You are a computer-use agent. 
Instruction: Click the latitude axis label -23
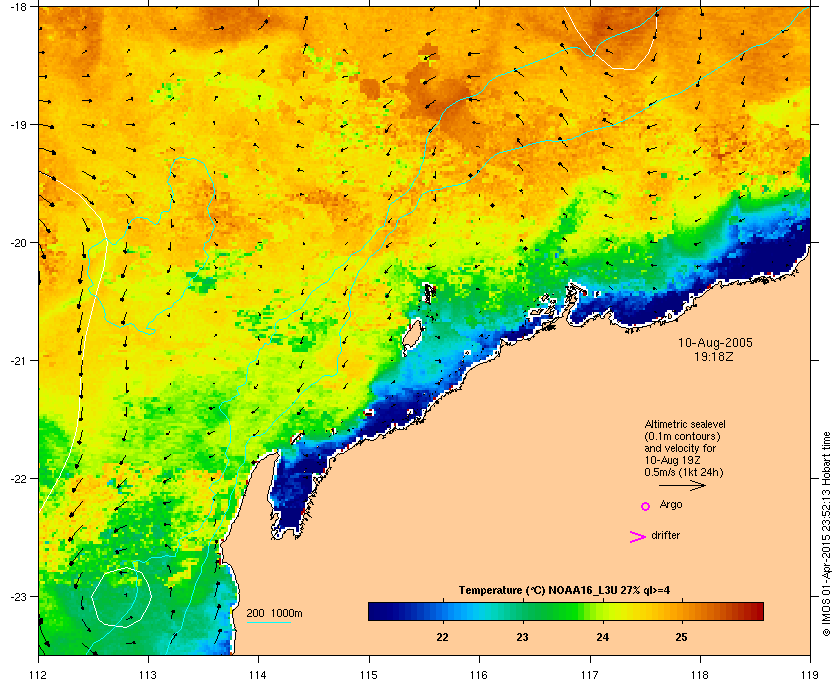18,596
